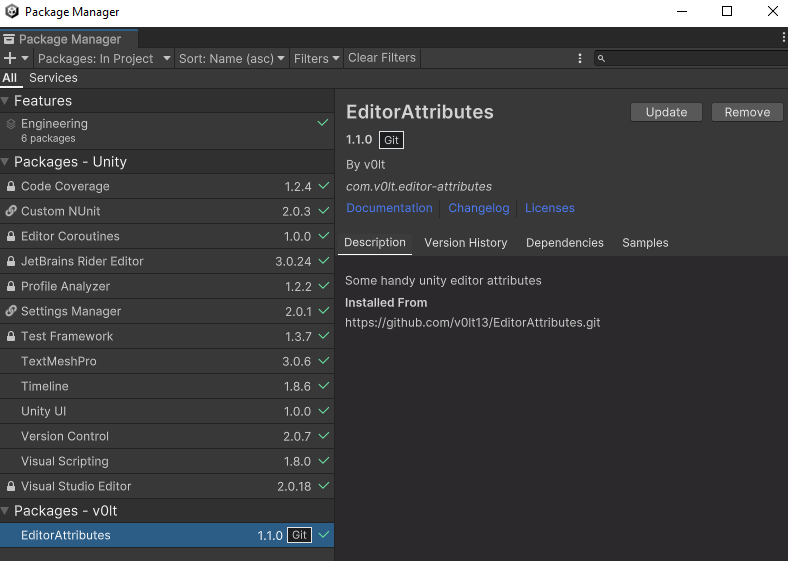Click the GitHub EditorAttributes.git URL text

tap(472, 323)
